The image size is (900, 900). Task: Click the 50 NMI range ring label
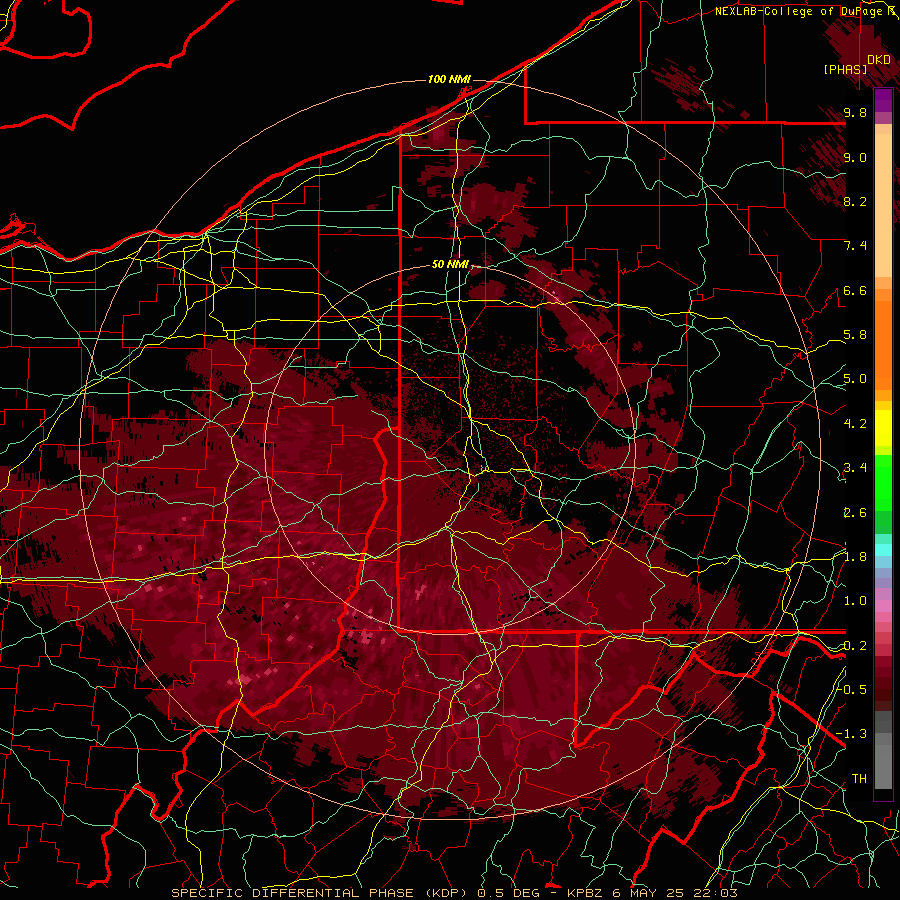(450, 265)
